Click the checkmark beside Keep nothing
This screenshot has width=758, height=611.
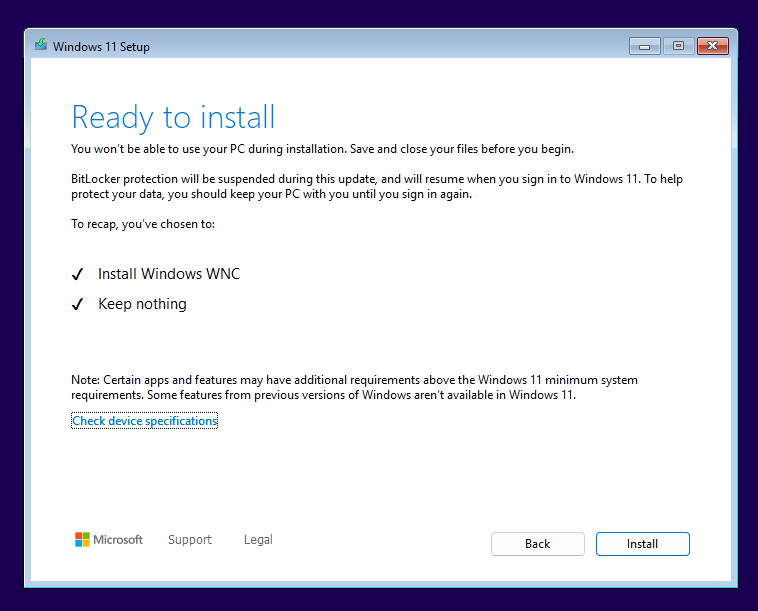77,304
